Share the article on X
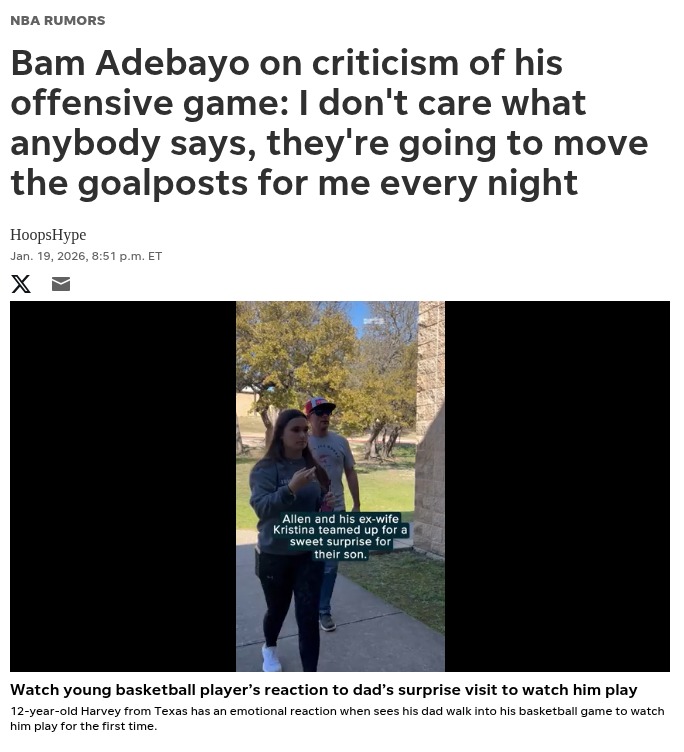Viewport: 684px width, 752px height. click(x=21, y=284)
